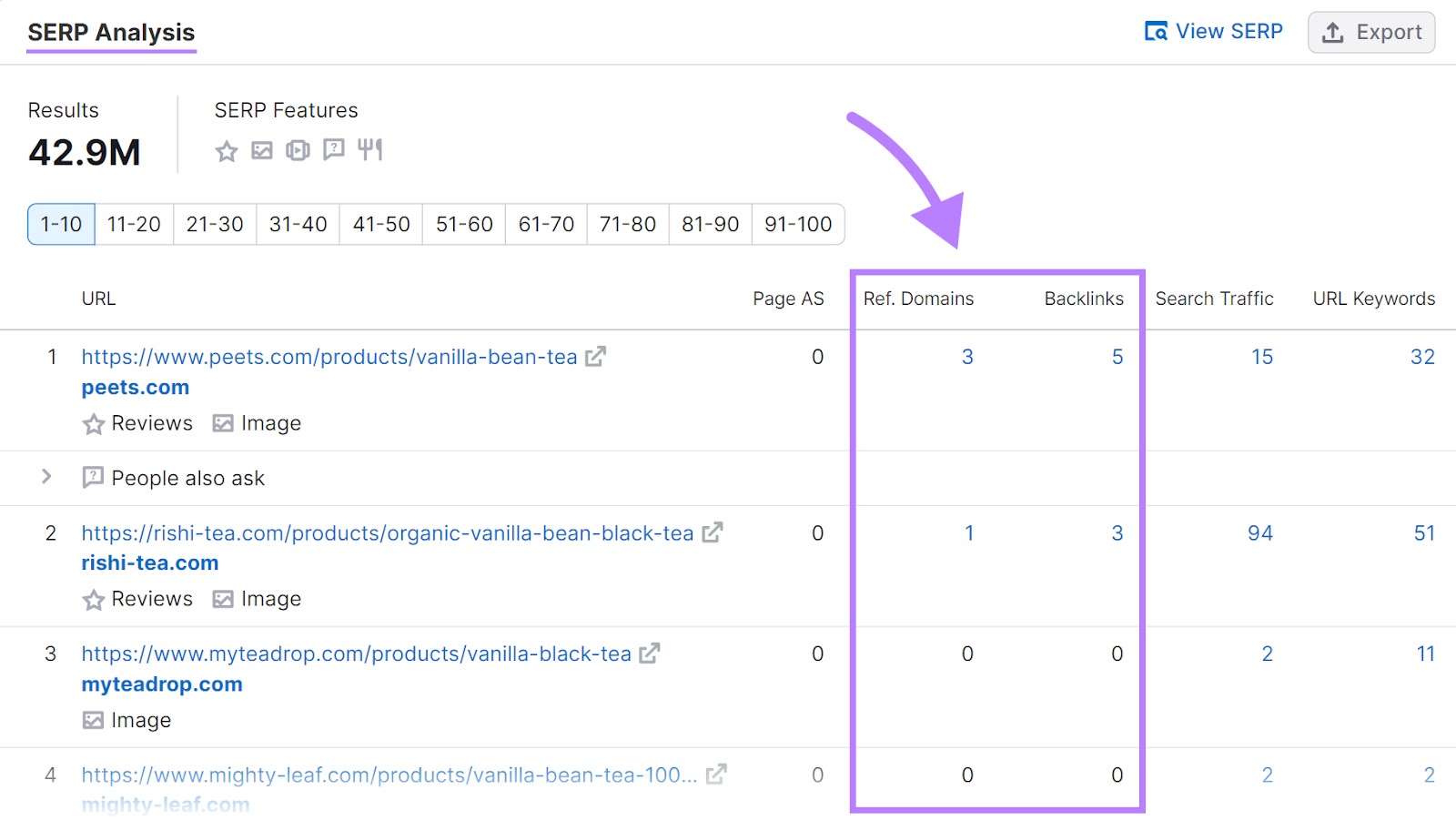The image size is (1456, 831).
Task: Select the 11-20 results page tab
Action: tap(134, 224)
